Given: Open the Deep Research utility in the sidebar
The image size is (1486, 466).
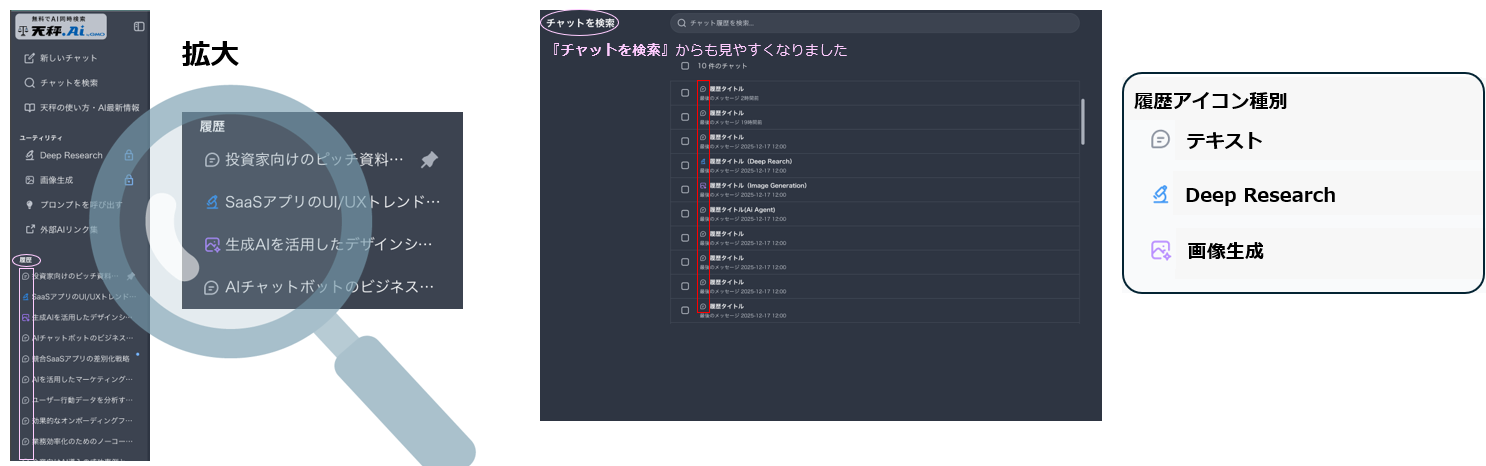Looking at the screenshot, I should pos(64,155).
